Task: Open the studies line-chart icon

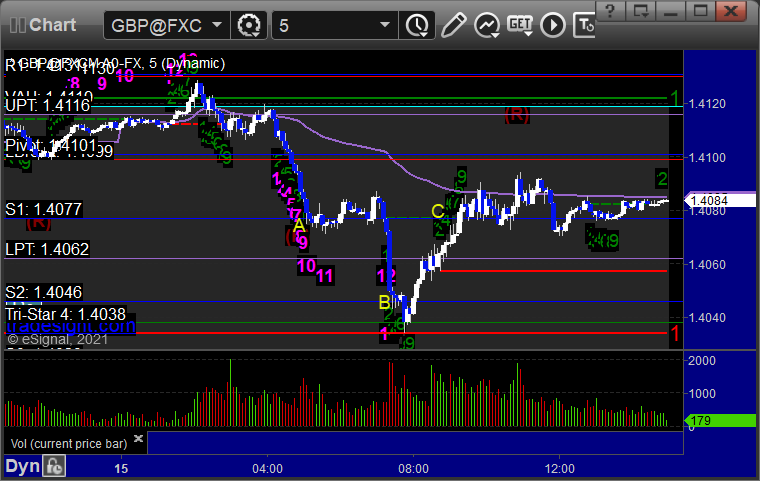Action: [487, 25]
